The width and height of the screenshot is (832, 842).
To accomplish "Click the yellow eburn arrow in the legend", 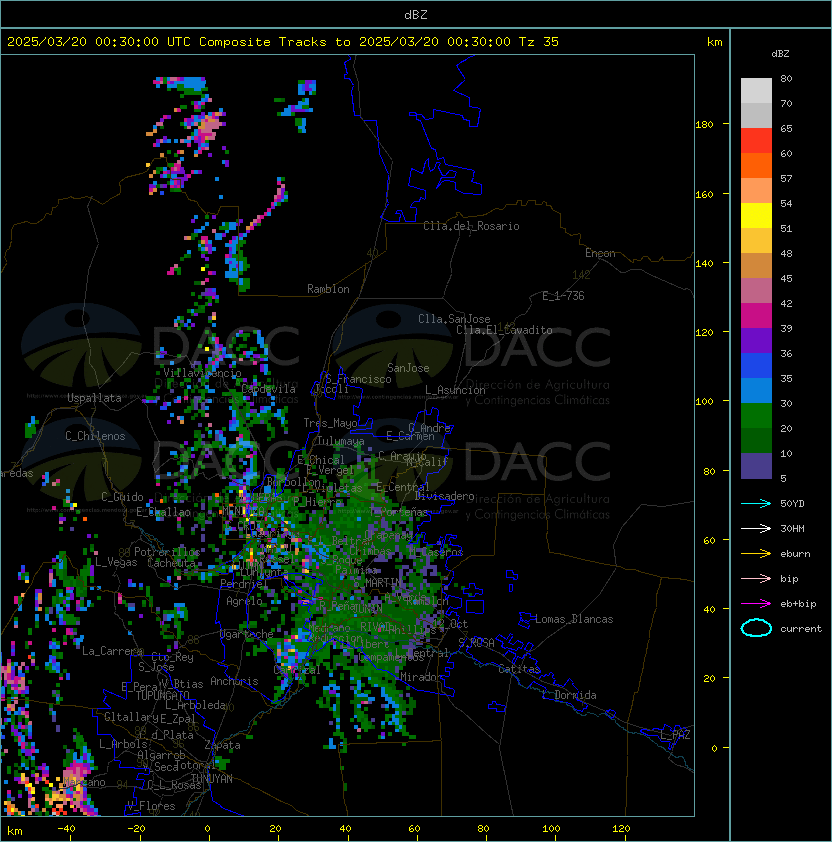I will (756, 554).
